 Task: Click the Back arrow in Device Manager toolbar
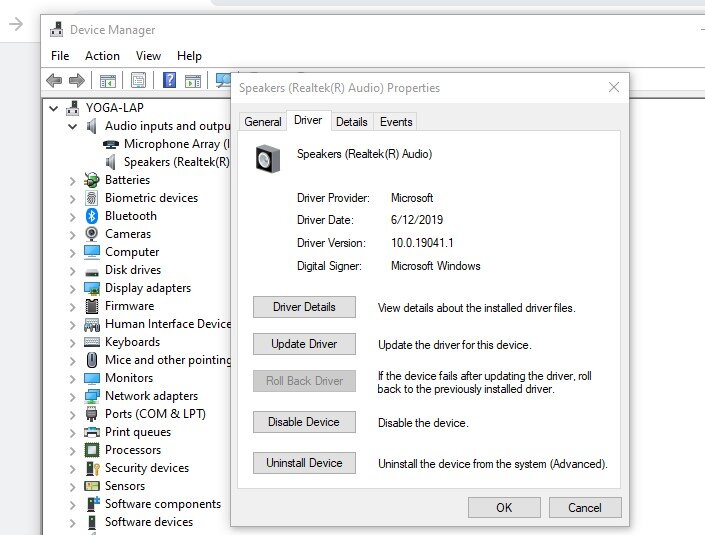click(54, 80)
